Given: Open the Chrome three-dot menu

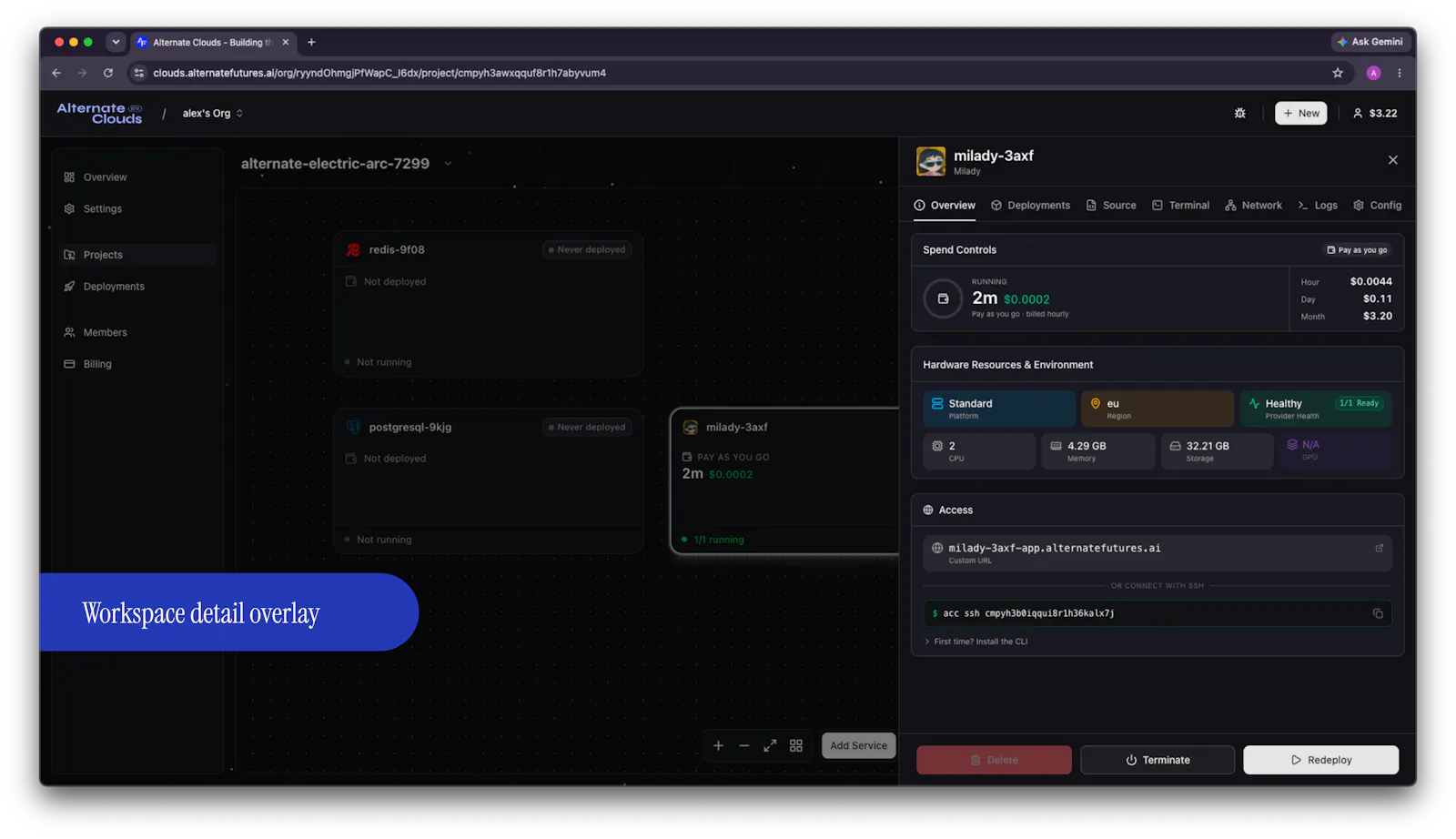Looking at the screenshot, I should click(x=1400, y=73).
